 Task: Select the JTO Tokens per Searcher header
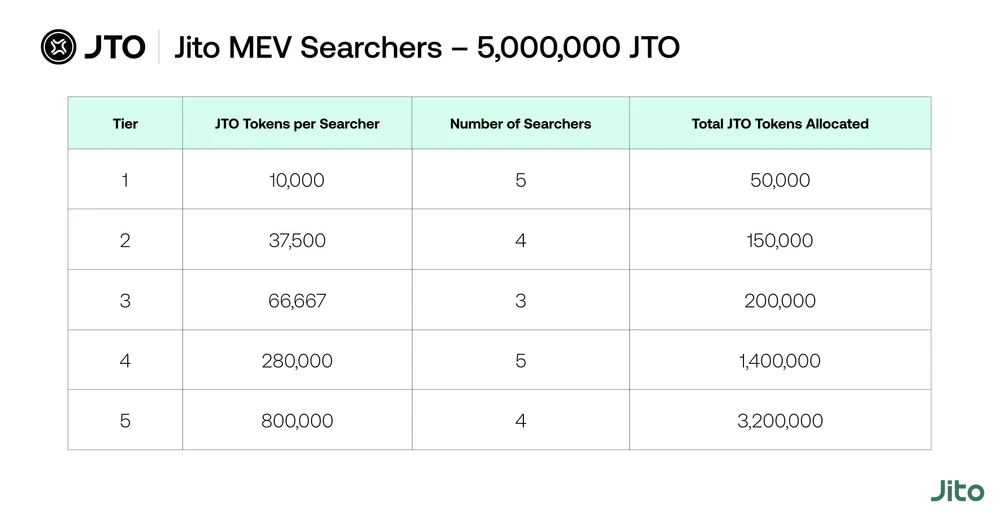pos(297,124)
